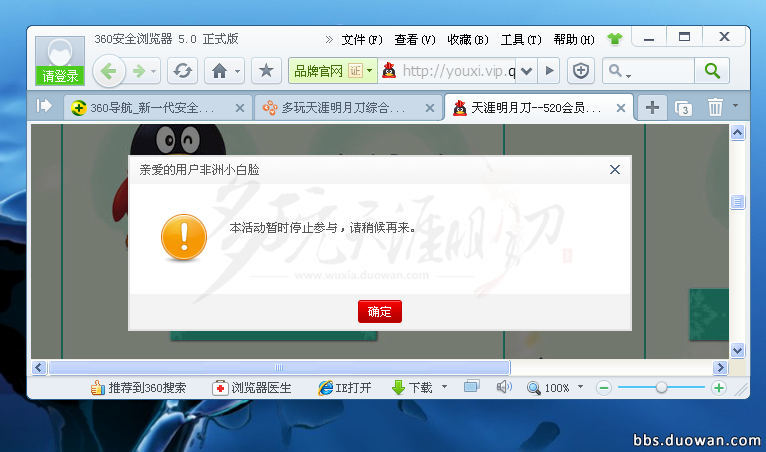The width and height of the screenshot is (766, 452).
Task: Click the 品牌官网 site badge
Action: coord(319,71)
